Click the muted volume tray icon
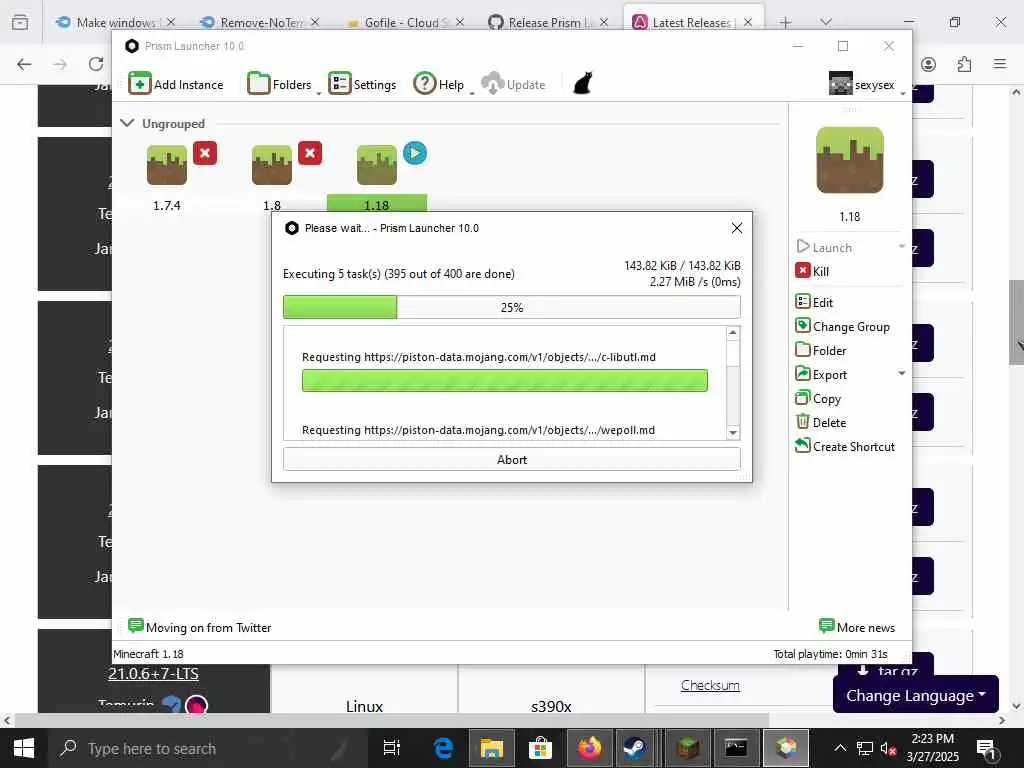 pos(888,749)
